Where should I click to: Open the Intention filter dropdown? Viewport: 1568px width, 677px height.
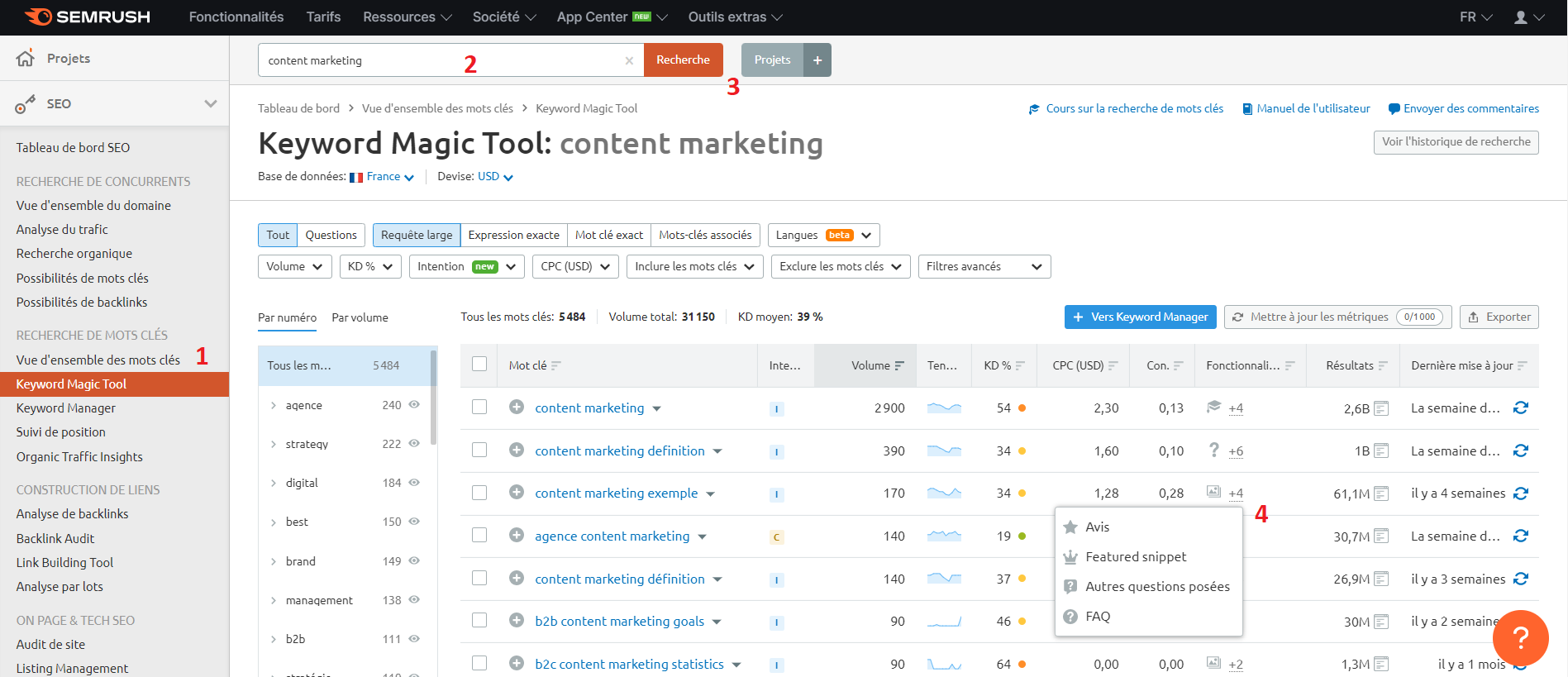tap(467, 266)
